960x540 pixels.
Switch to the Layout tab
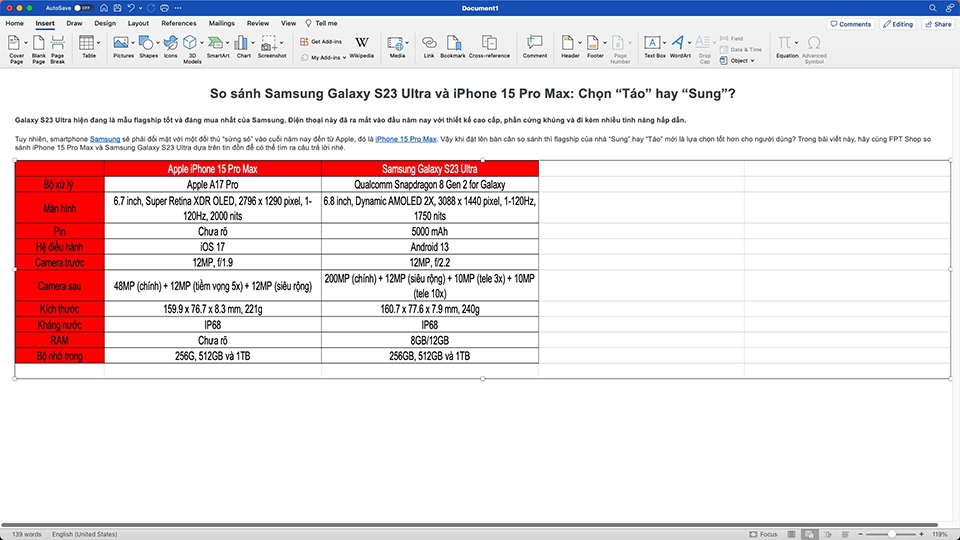click(x=138, y=23)
